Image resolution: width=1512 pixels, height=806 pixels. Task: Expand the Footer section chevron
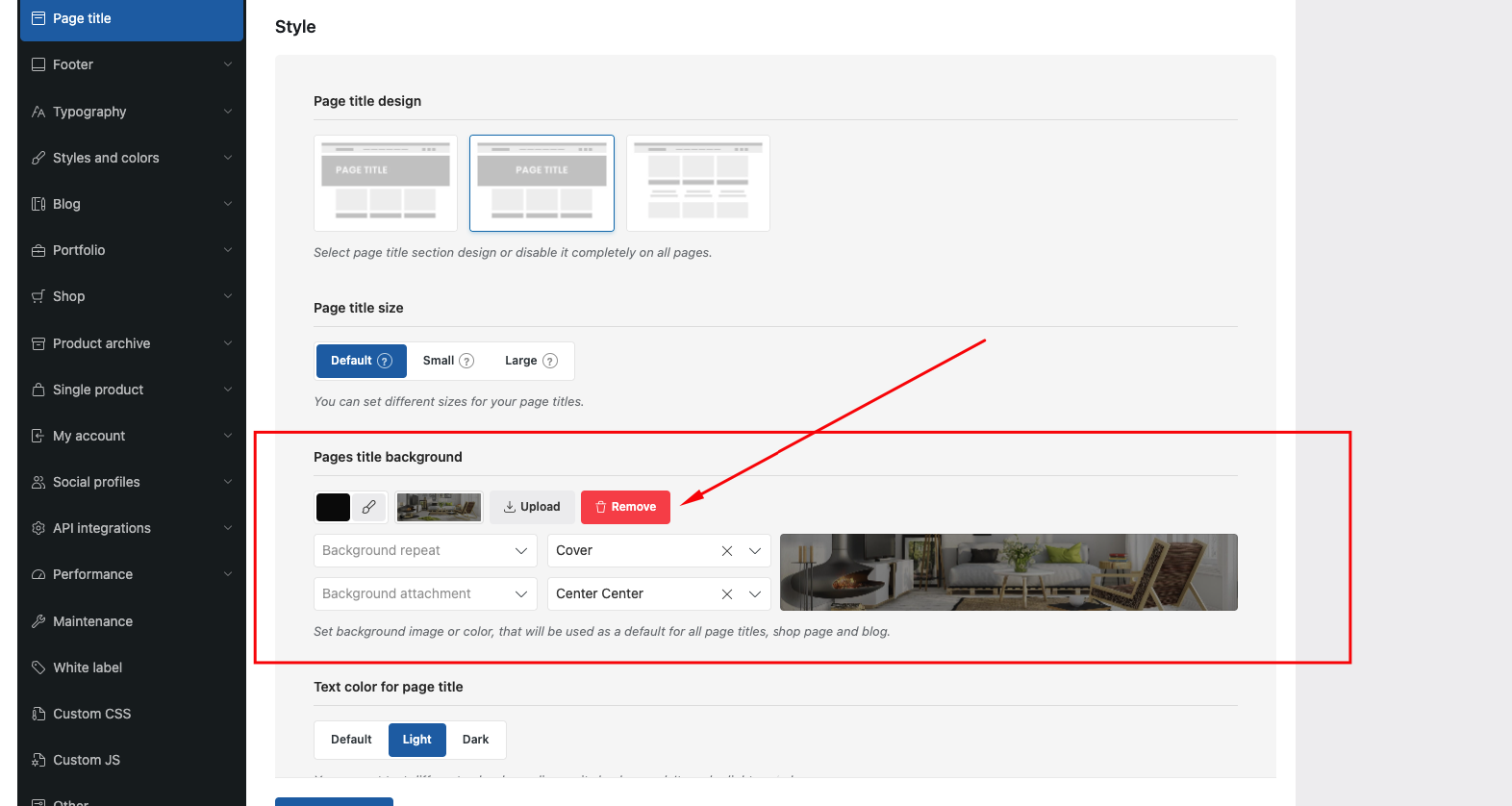tap(228, 64)
